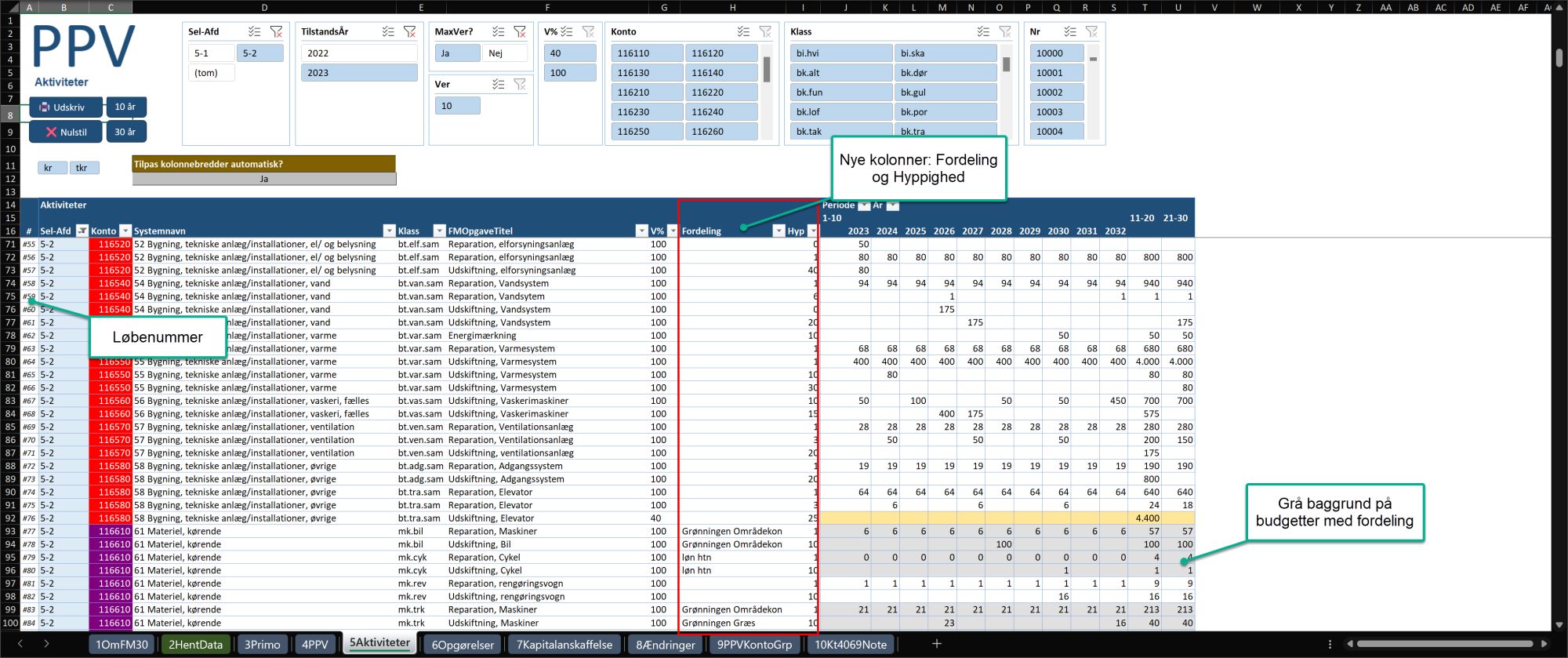The width and height of the screenshot is (1568, 658).
Task: Open the V% column filter dropdown
Action: pyautogui.click(x=672, y=231)
